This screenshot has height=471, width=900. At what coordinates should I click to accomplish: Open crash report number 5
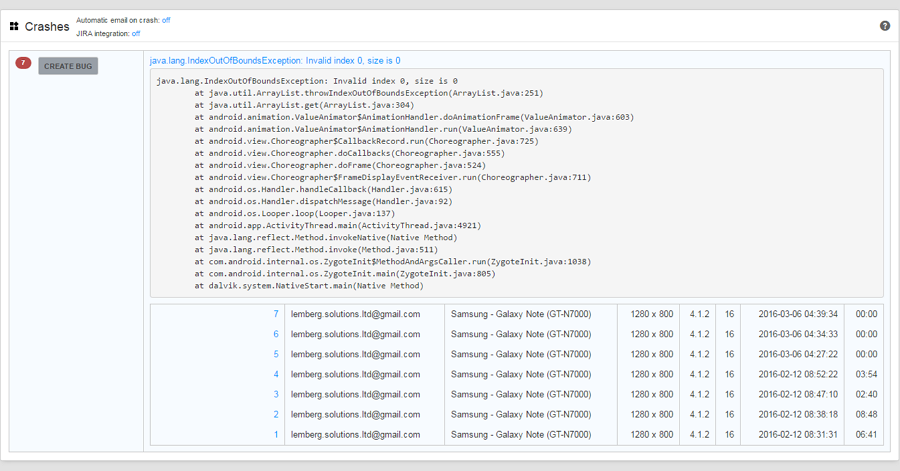[x=276, y=355]
